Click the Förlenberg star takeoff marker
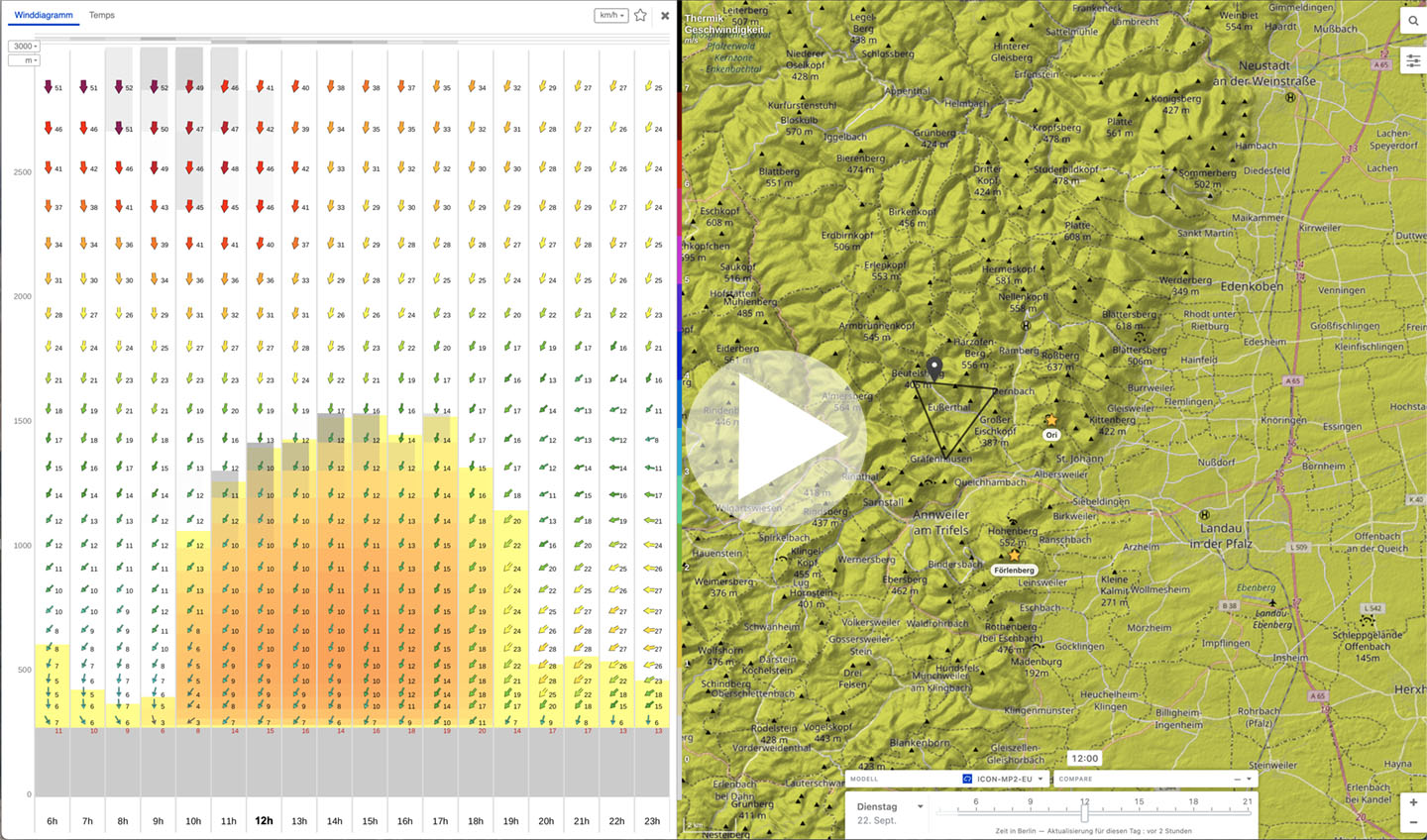The image size is (1427, 840). coord(1014,555)
